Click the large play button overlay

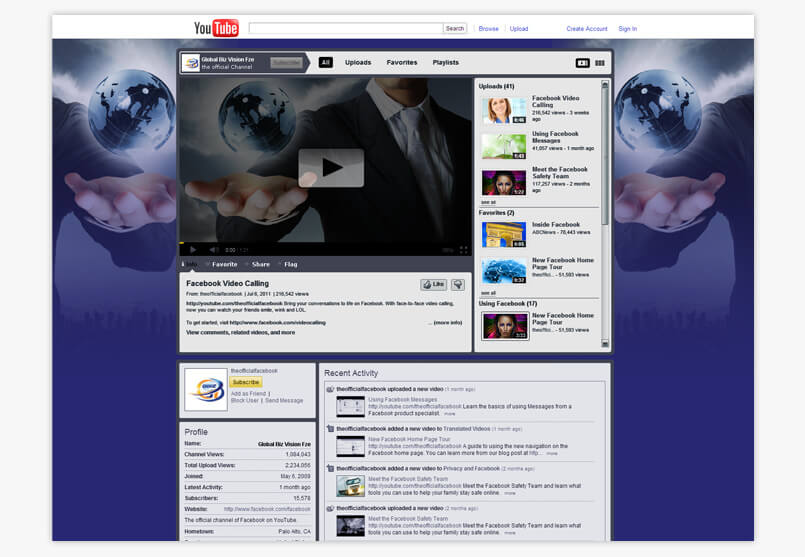(331, 167)
